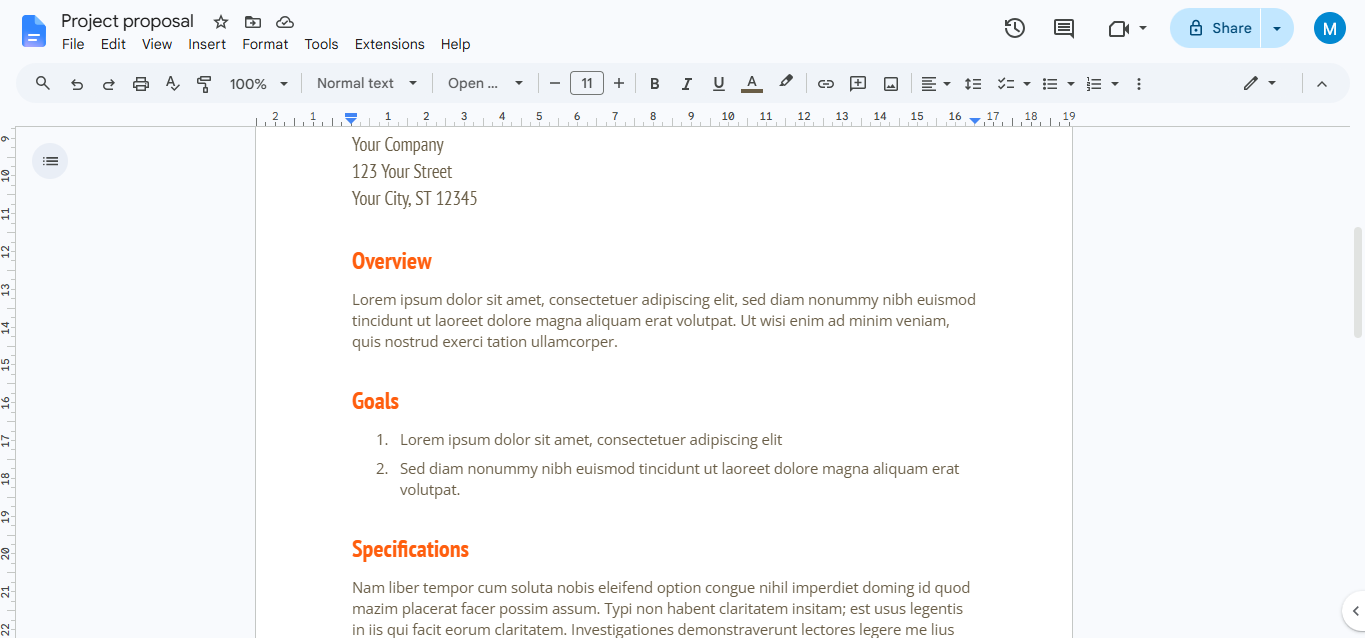
Task: Insert a link
Action: coord(826,84)
